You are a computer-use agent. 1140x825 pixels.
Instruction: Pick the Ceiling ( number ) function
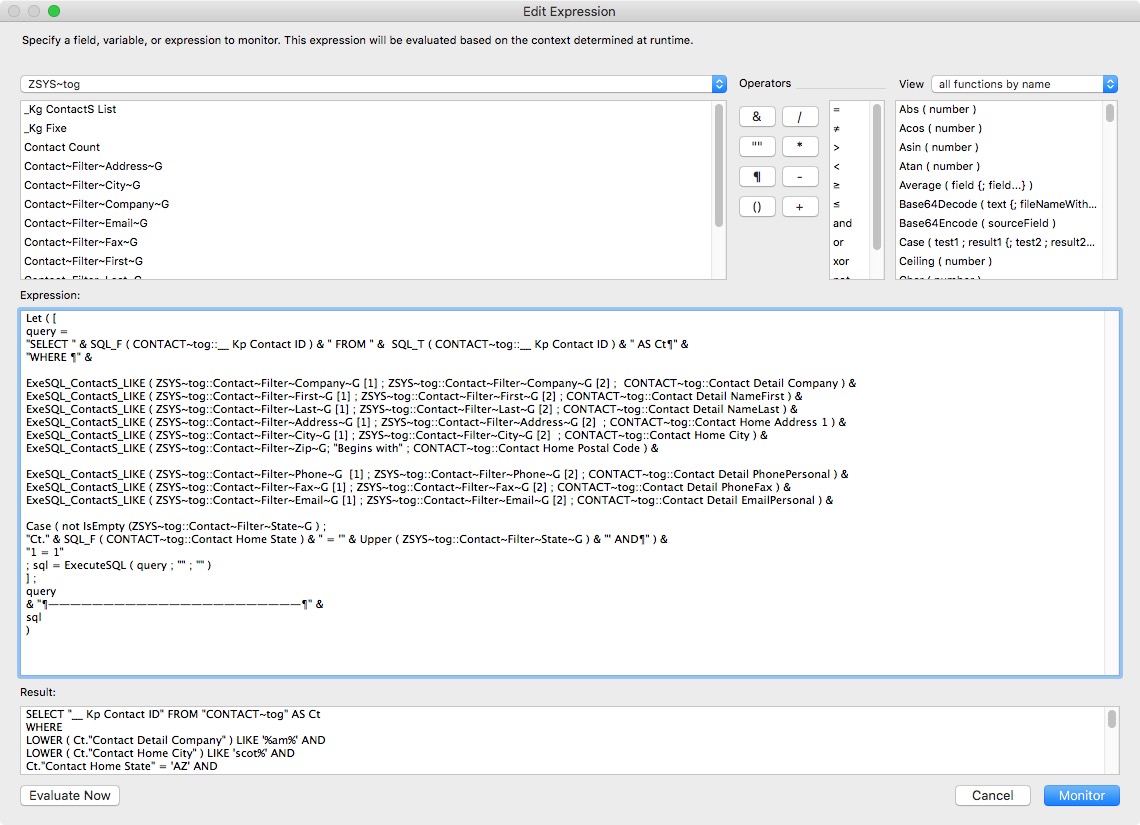point(948,261)
